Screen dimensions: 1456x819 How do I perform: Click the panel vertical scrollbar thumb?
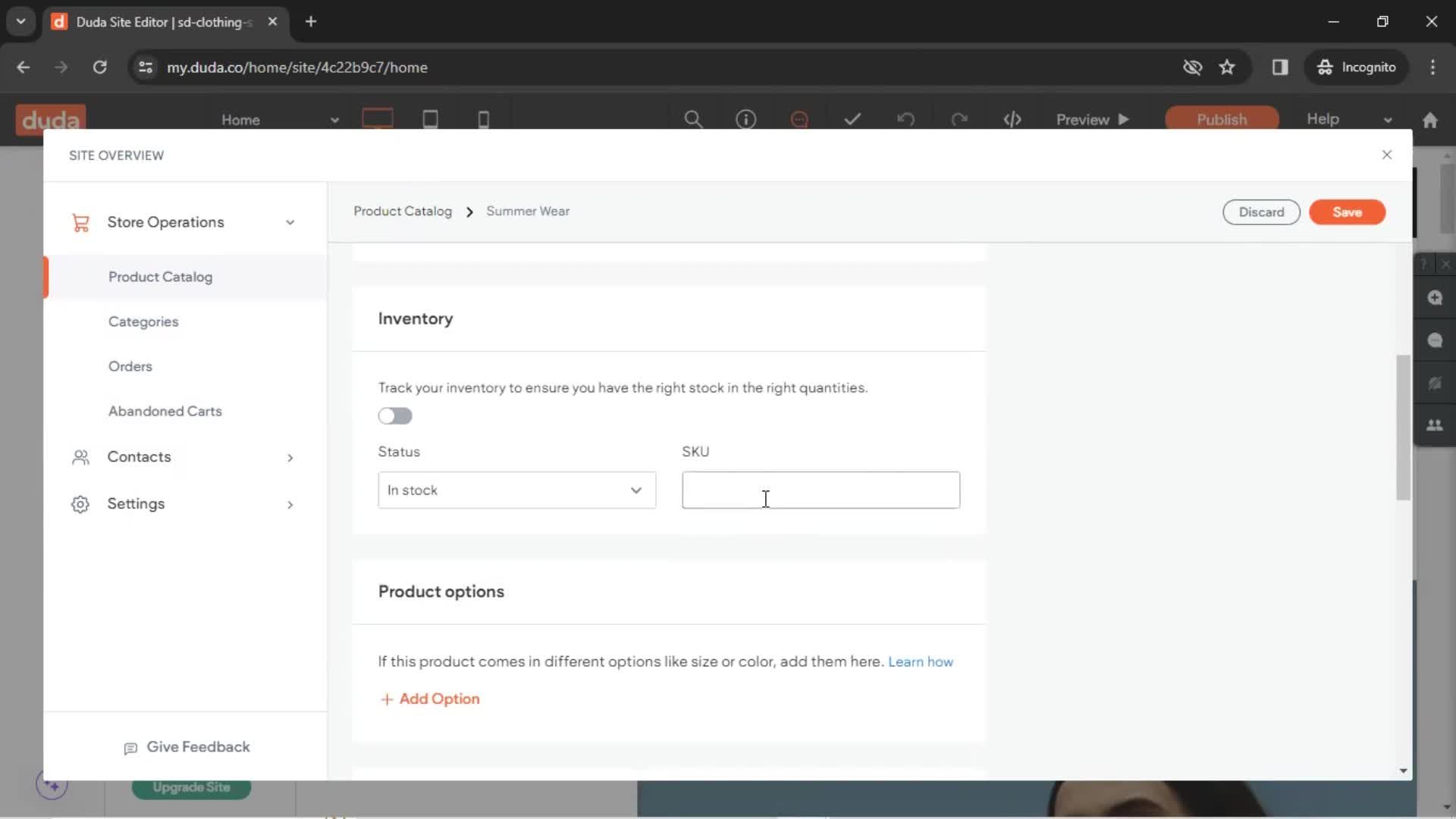pos(1403,428)
